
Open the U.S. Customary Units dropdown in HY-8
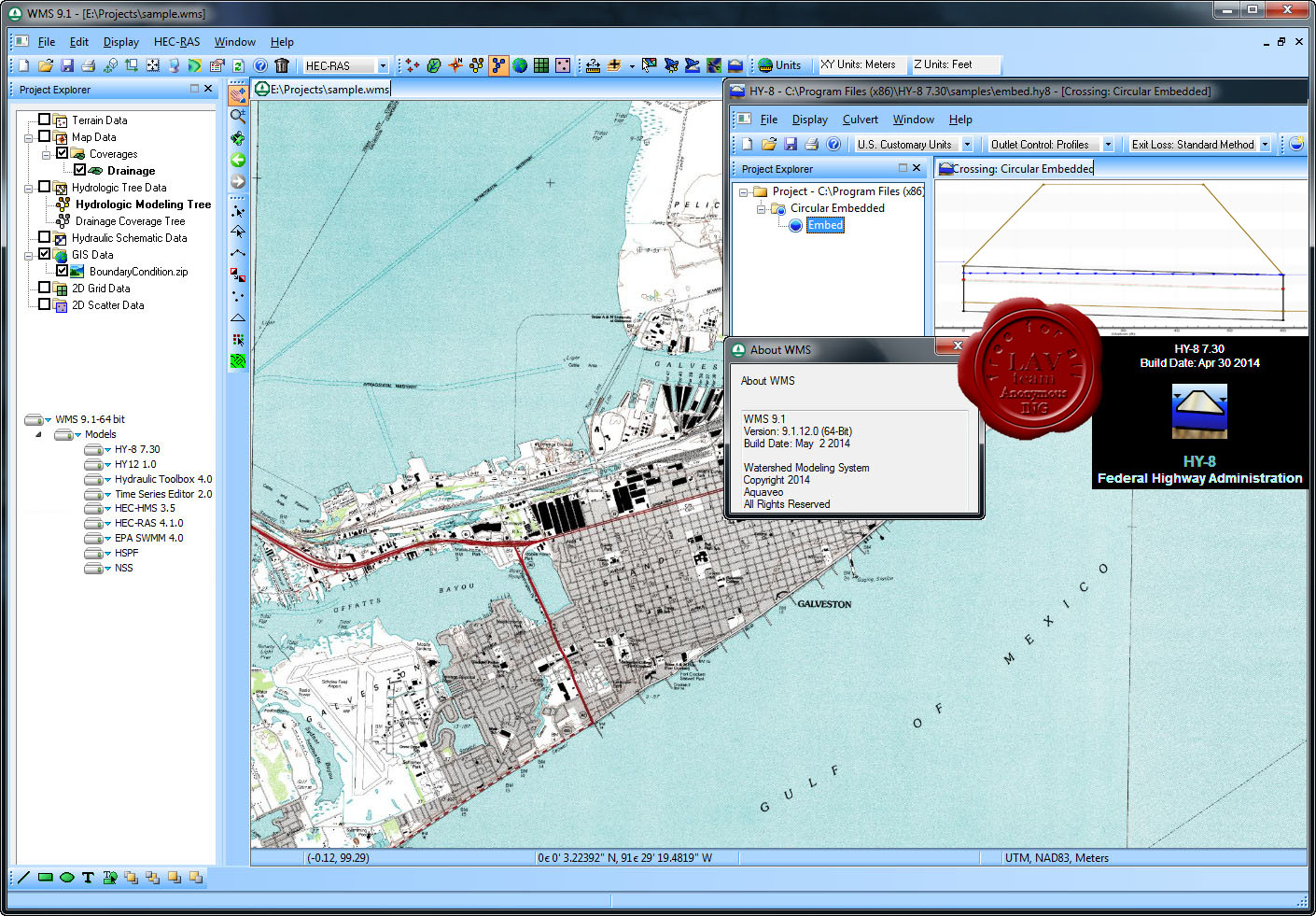[x=967, y=145]
